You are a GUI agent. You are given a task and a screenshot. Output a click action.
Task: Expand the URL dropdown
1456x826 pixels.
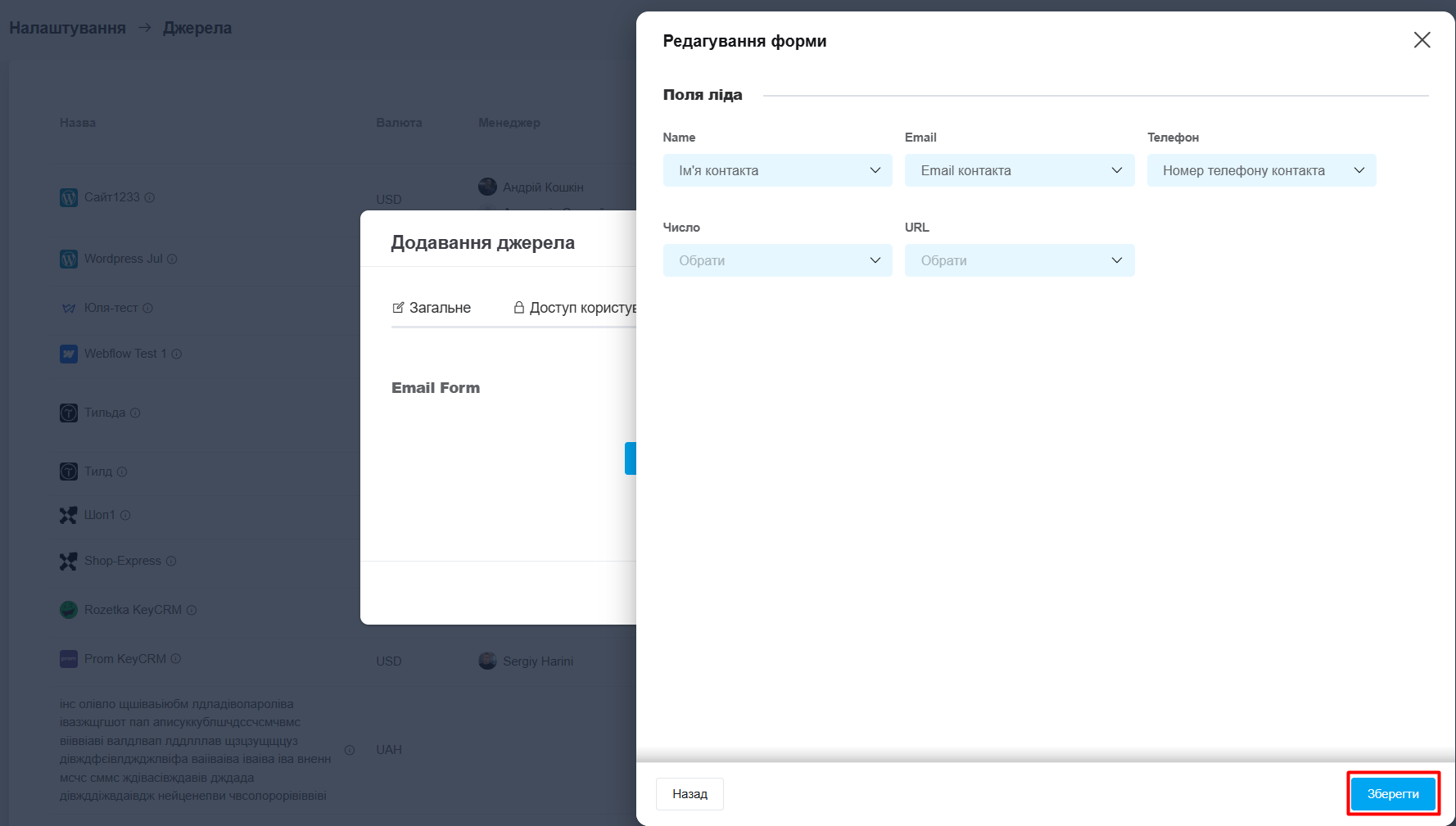[x=1020, y=260]
